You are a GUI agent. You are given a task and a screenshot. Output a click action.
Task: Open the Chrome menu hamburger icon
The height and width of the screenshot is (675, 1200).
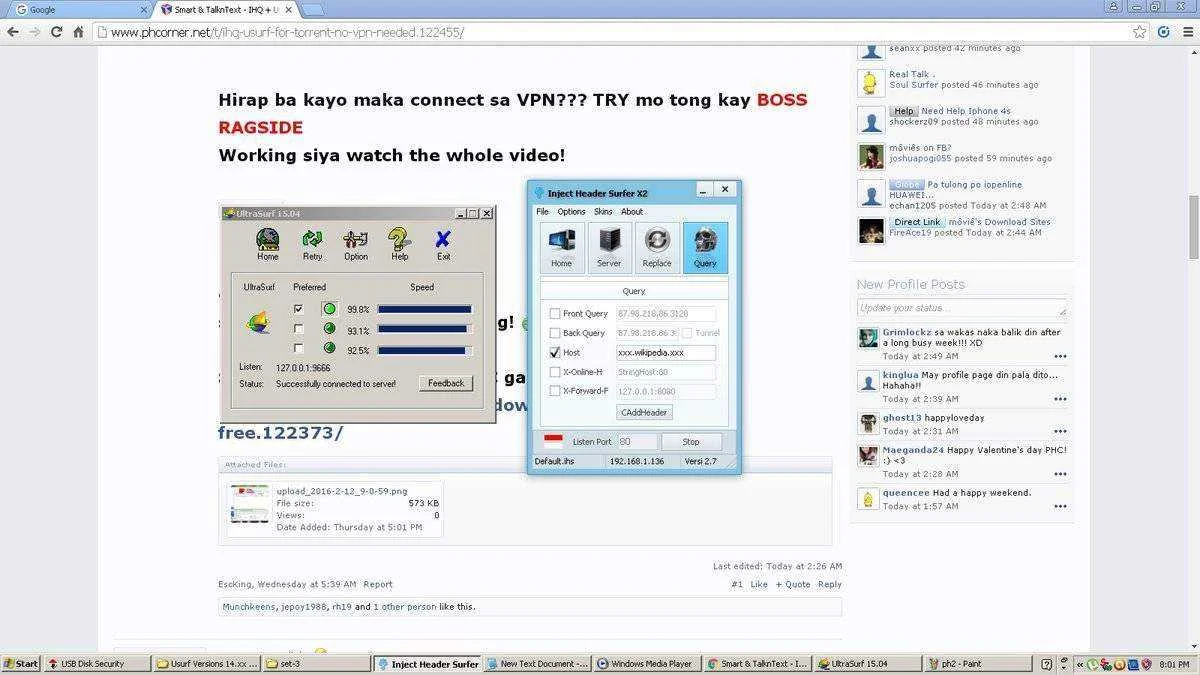pyautogui.click(x=1186, y=32)
